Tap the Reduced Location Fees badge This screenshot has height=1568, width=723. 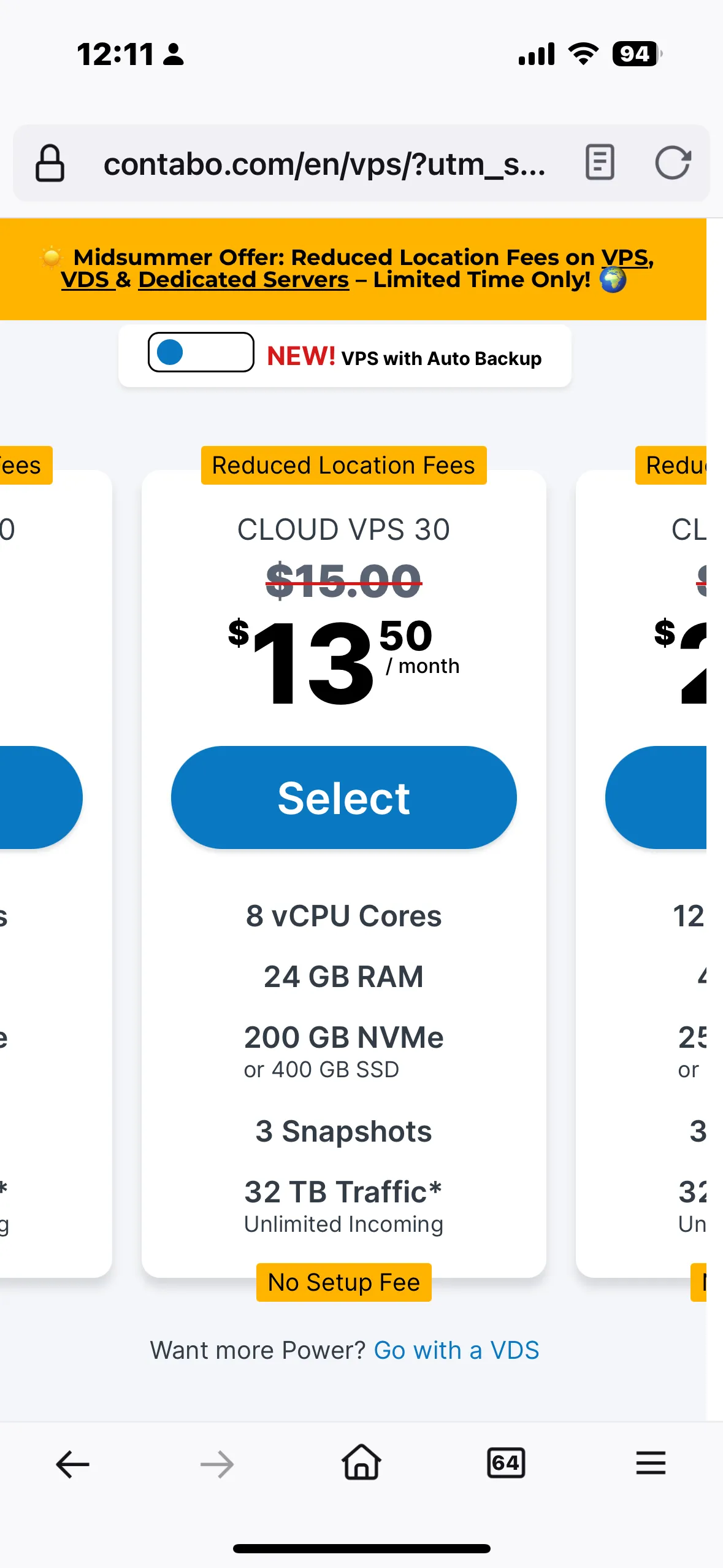(343, 465)
